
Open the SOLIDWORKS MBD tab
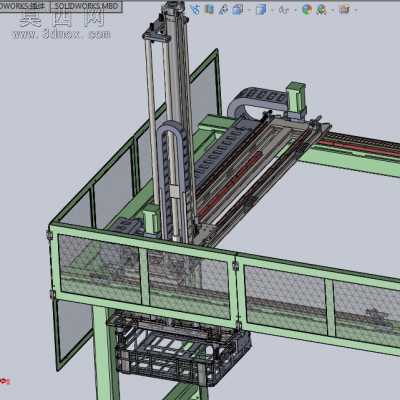86,6
